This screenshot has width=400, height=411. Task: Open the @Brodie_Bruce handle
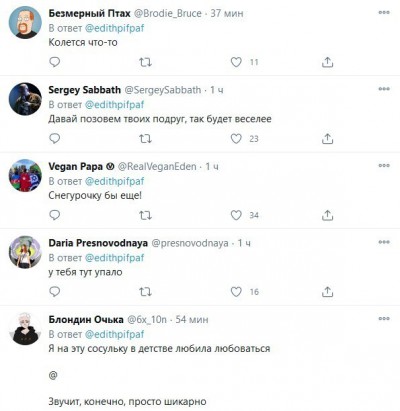(x=167, y=13)
